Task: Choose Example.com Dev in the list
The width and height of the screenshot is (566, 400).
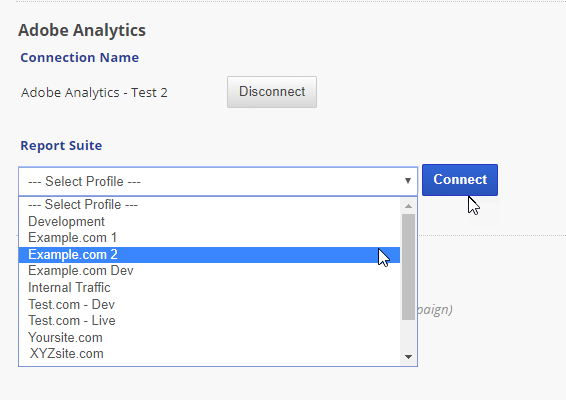Action: (x=209, y=271)
